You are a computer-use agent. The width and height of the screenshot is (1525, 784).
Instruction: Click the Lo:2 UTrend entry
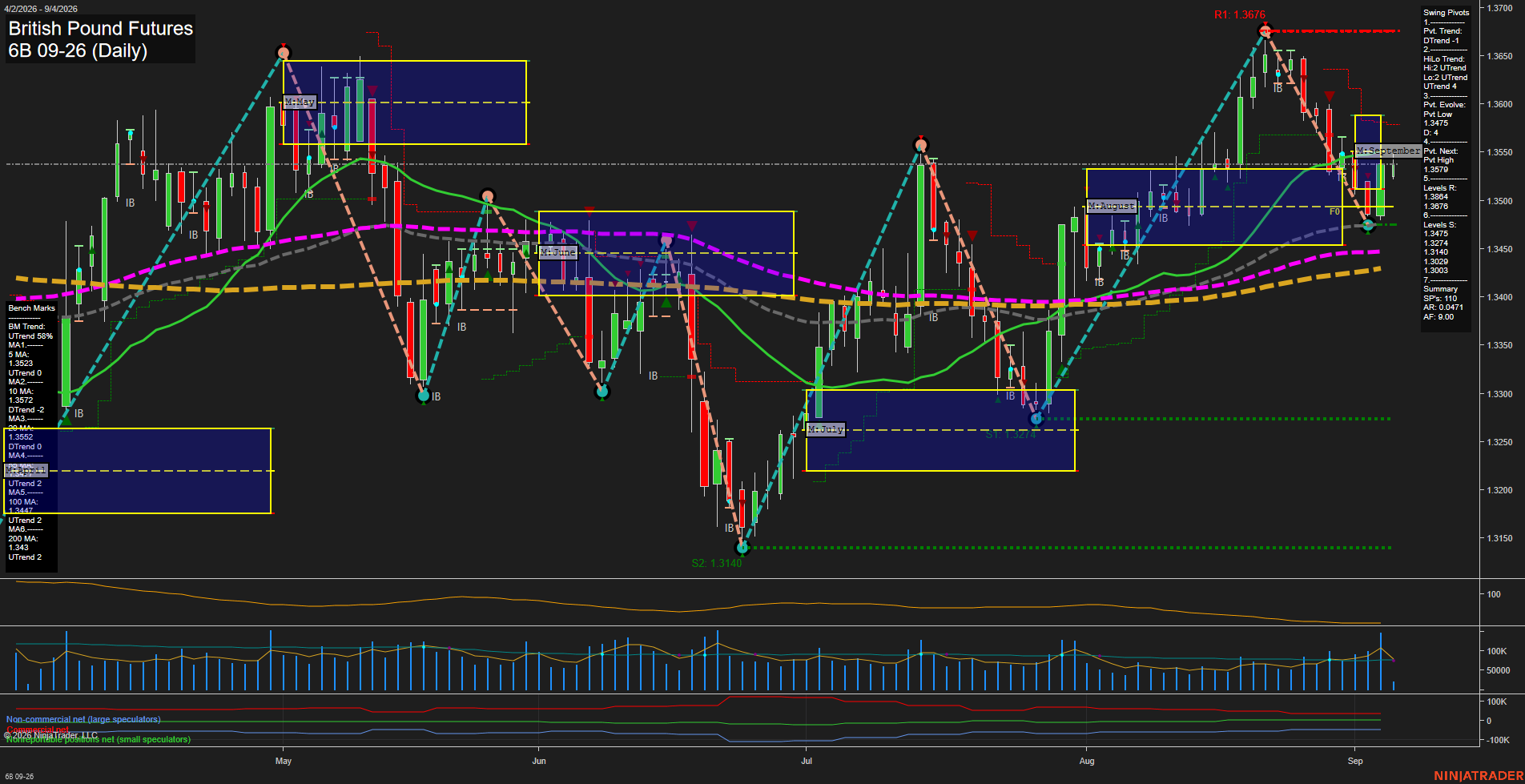tap(1446, 78)
